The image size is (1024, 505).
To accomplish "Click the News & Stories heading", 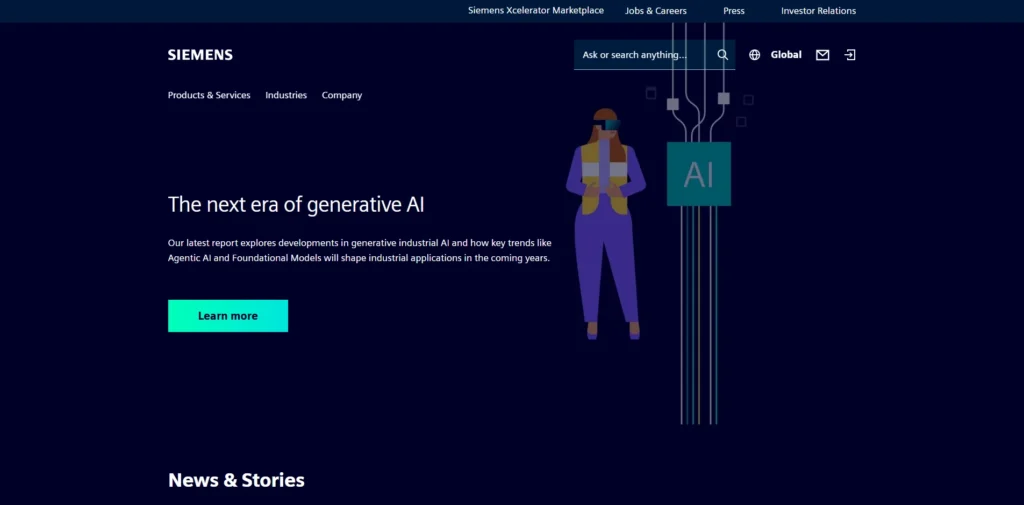I will [x=236, y=480].
